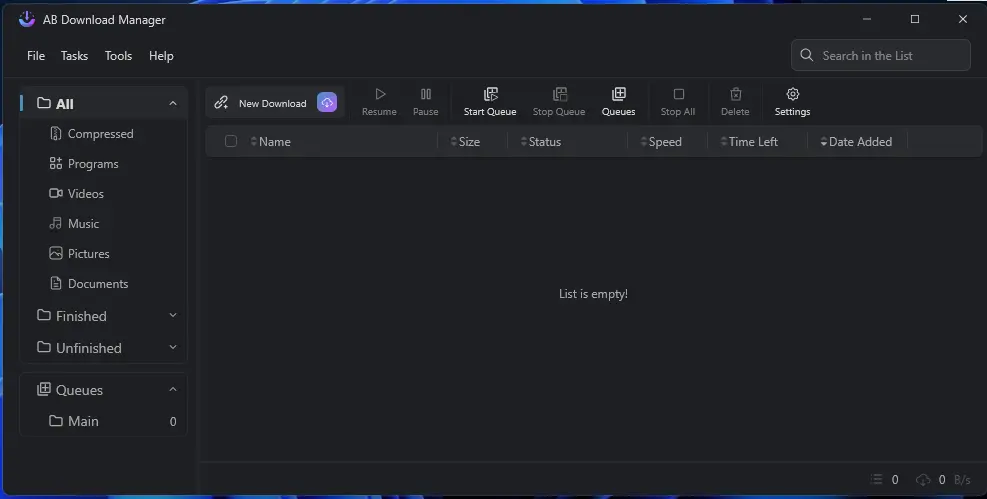Close the AB Download Manager window

tap(962, 20)
